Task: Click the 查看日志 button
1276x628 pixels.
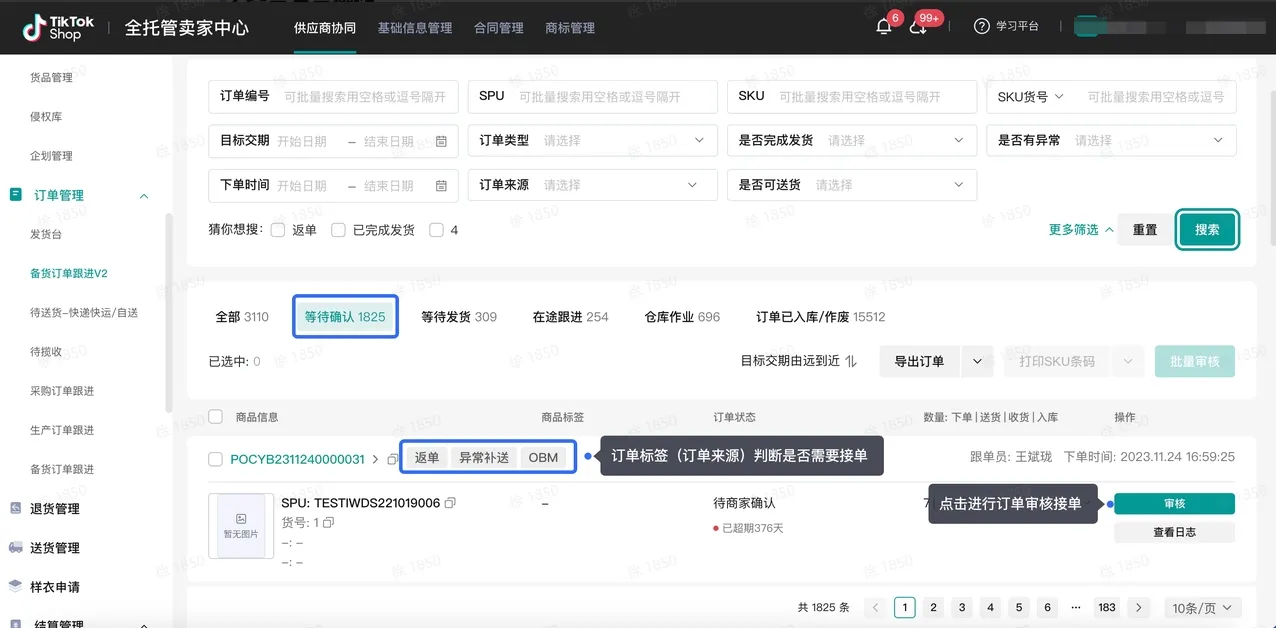Action: 1174,532
